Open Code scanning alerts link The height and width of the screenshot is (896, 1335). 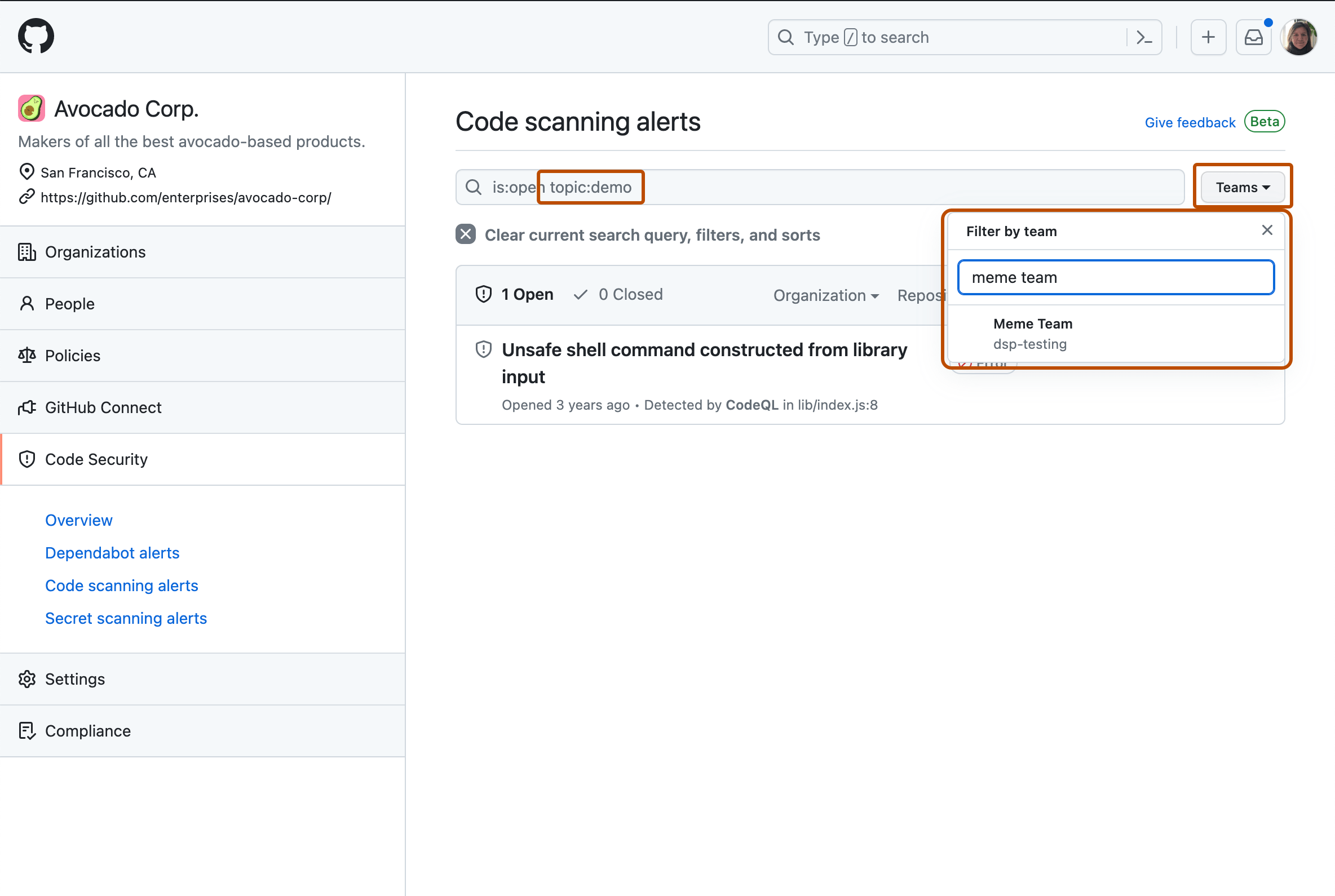click(122, 585)
